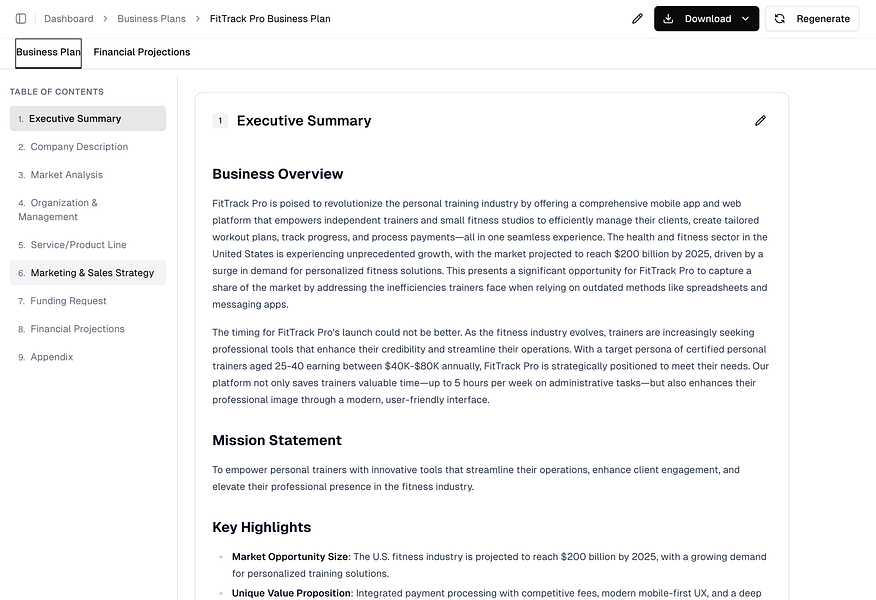Open Organization & Management contents entry

coord(88,209)
